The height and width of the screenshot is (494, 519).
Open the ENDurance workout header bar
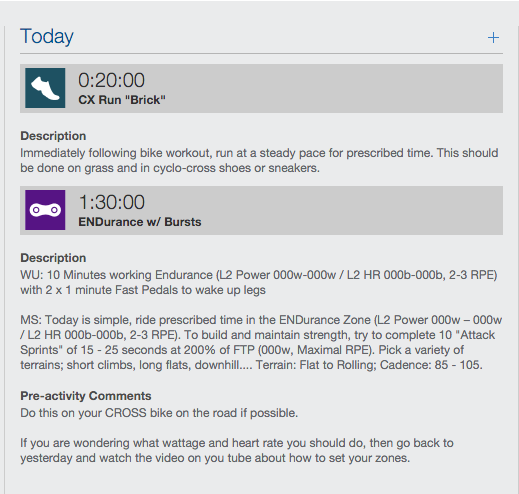[261, 210]
